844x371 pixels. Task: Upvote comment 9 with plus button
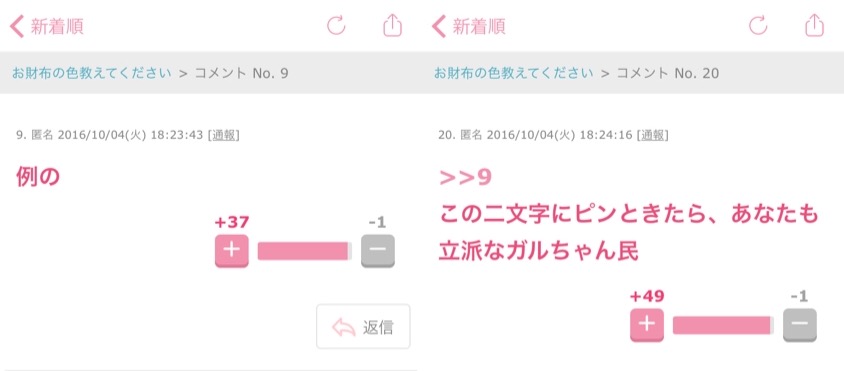point(231,251)
